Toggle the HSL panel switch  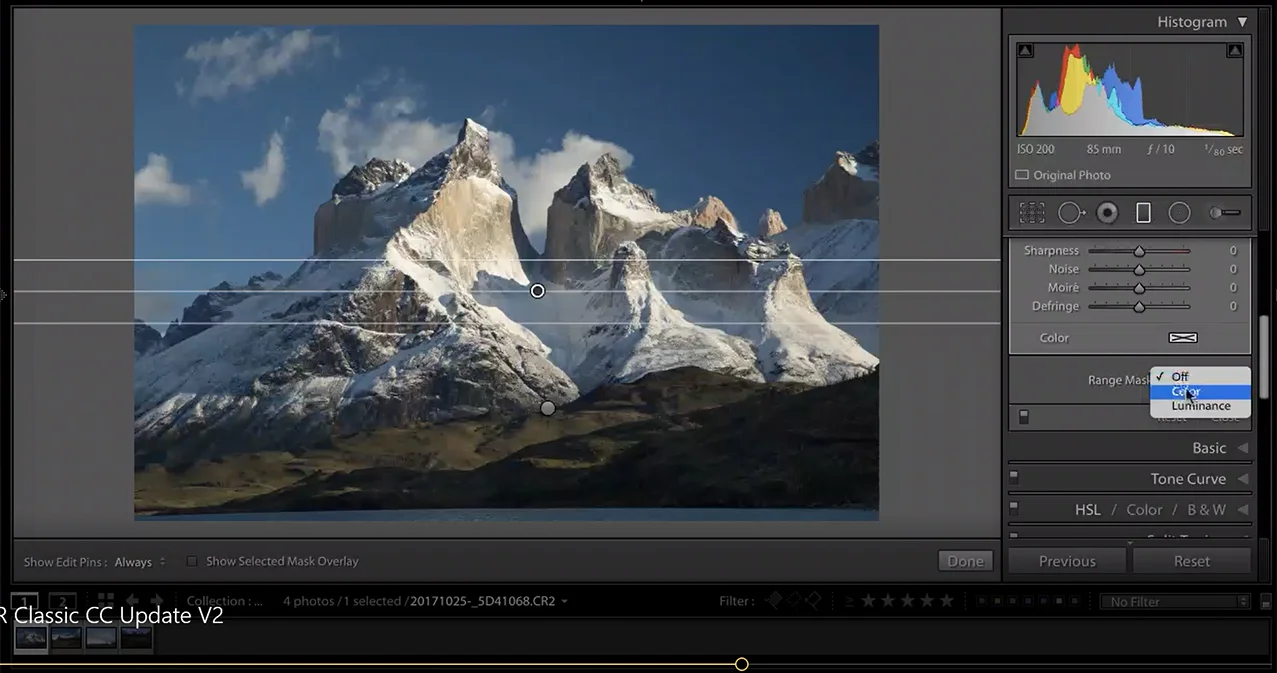coord(1014,507)
